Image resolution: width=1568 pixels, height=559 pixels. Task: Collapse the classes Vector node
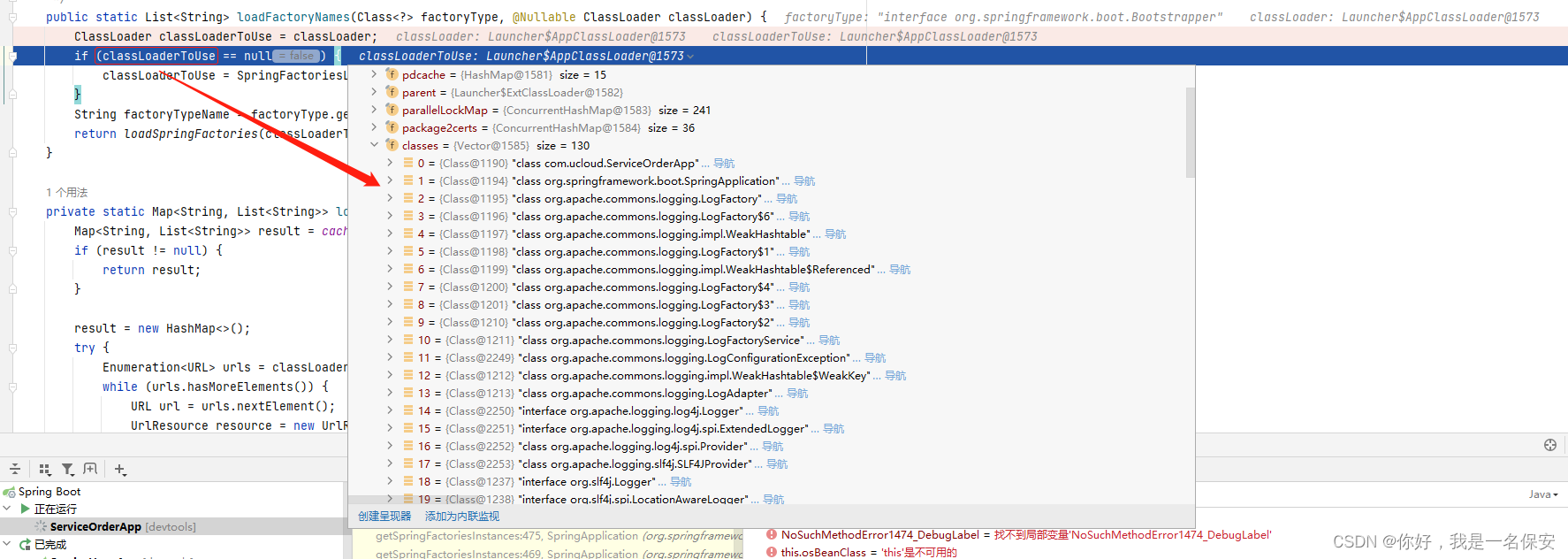pos(374,145)
